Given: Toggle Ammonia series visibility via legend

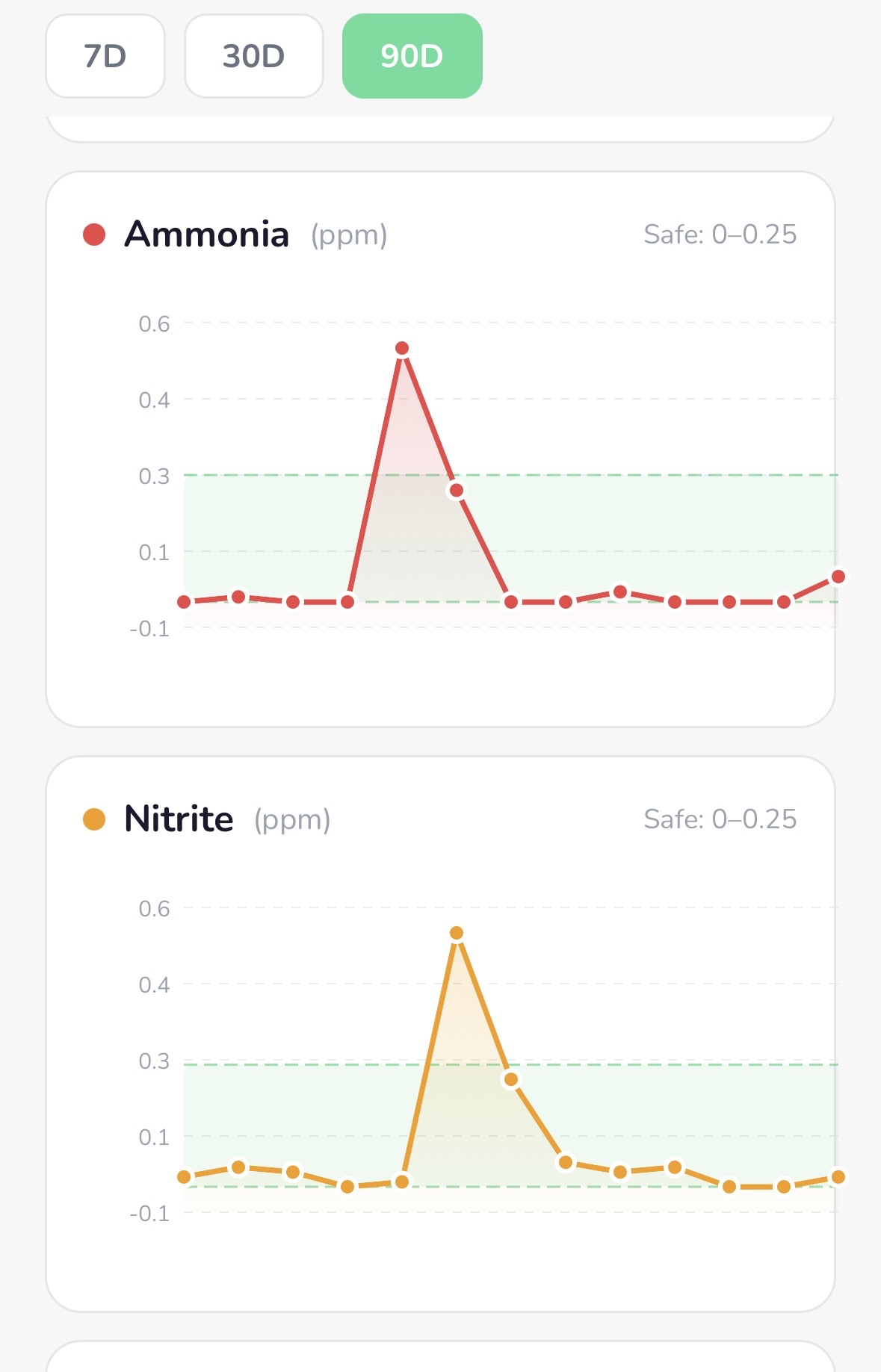Looking at the screenshot, I should tap(94, 233).
